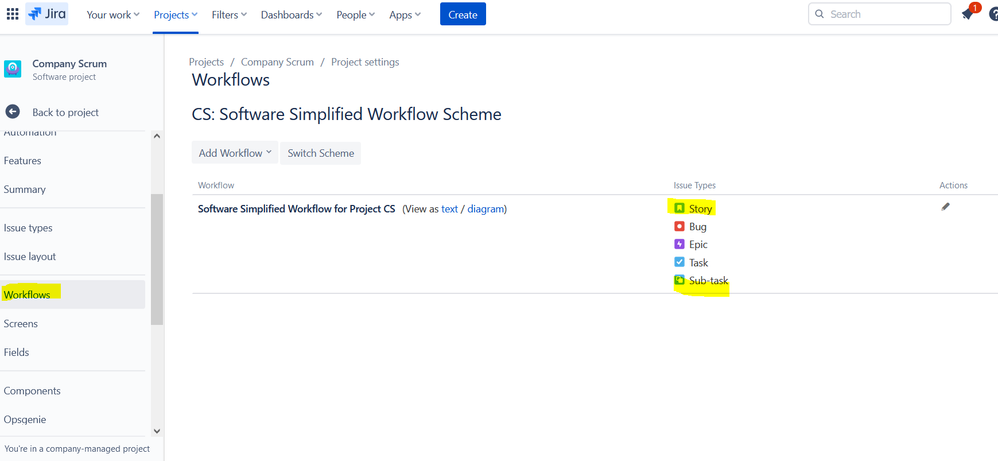Viewport: 998px width, 461px height.
Task: Click the Epic issue type label
Action: 698,244
